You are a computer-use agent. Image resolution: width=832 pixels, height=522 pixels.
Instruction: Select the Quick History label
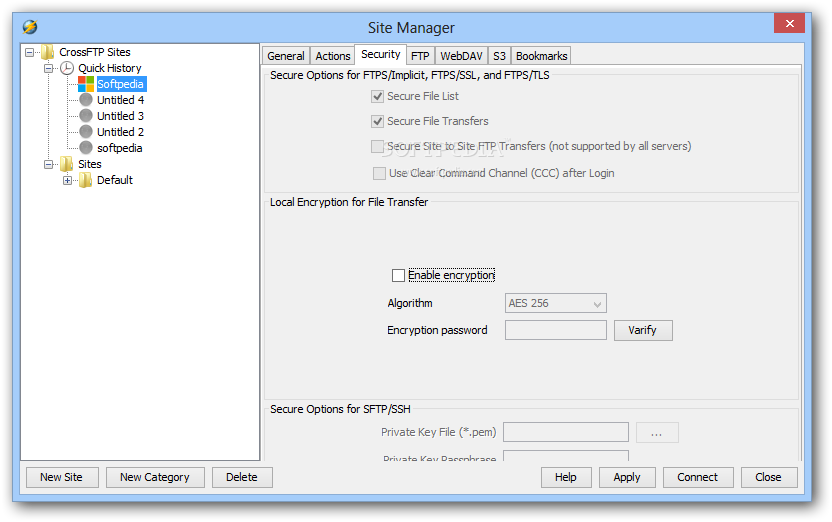(x=110, y=68)
